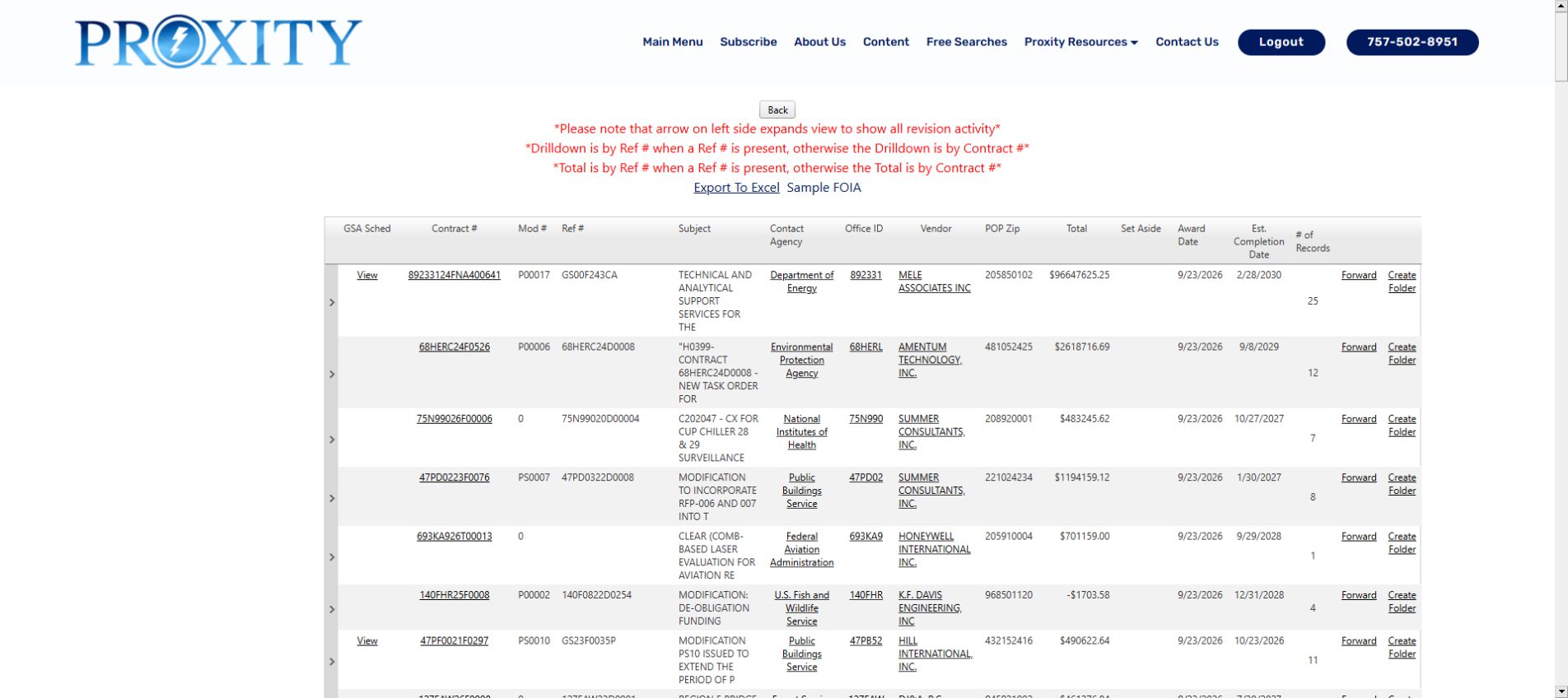Click the page scrollbar down arrow
1568x698 pixels.
[1561, 691]
